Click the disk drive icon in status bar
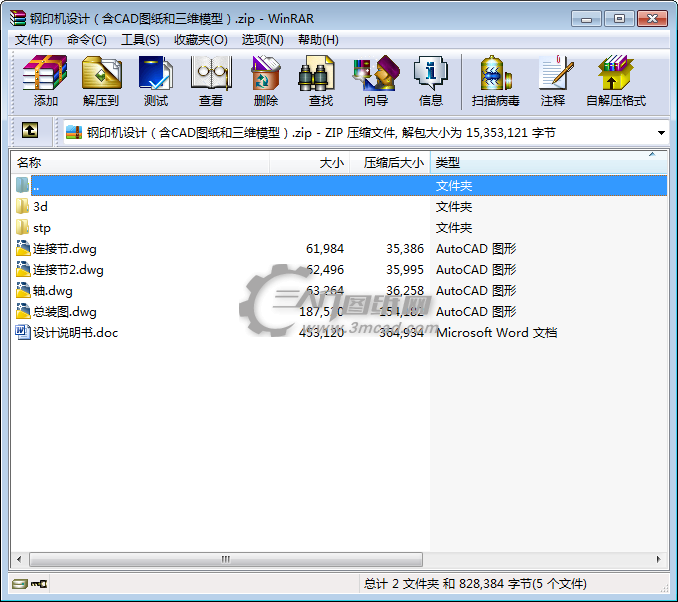This screenshot has width=678, height=602. [19, 584]
